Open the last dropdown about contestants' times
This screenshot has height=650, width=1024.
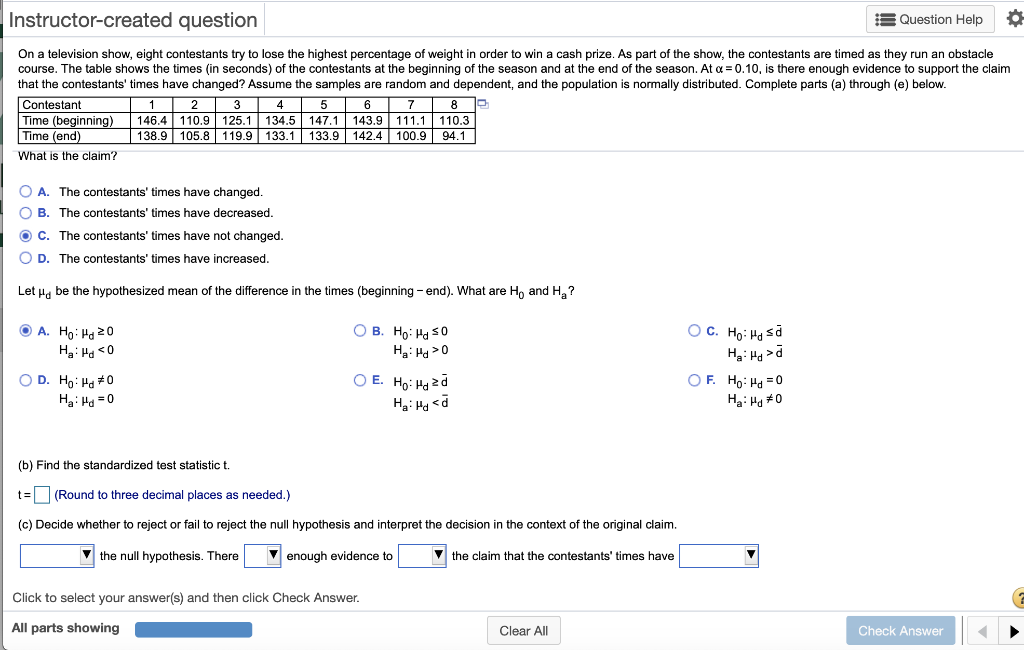(718, 555)
